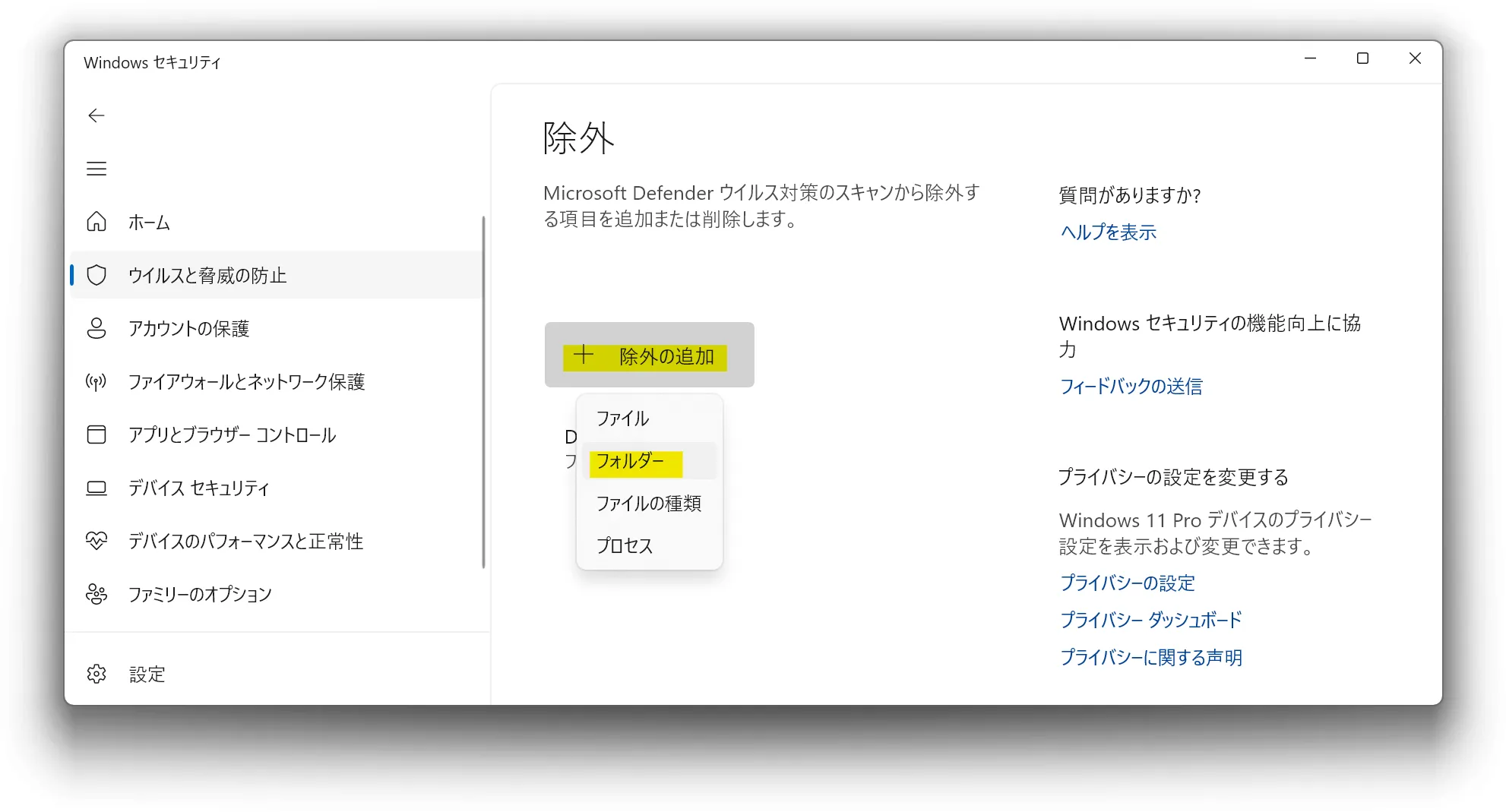Click the shield icon for virus protection
Screen dimensions: 1506x812
click(x=96, y=275)
